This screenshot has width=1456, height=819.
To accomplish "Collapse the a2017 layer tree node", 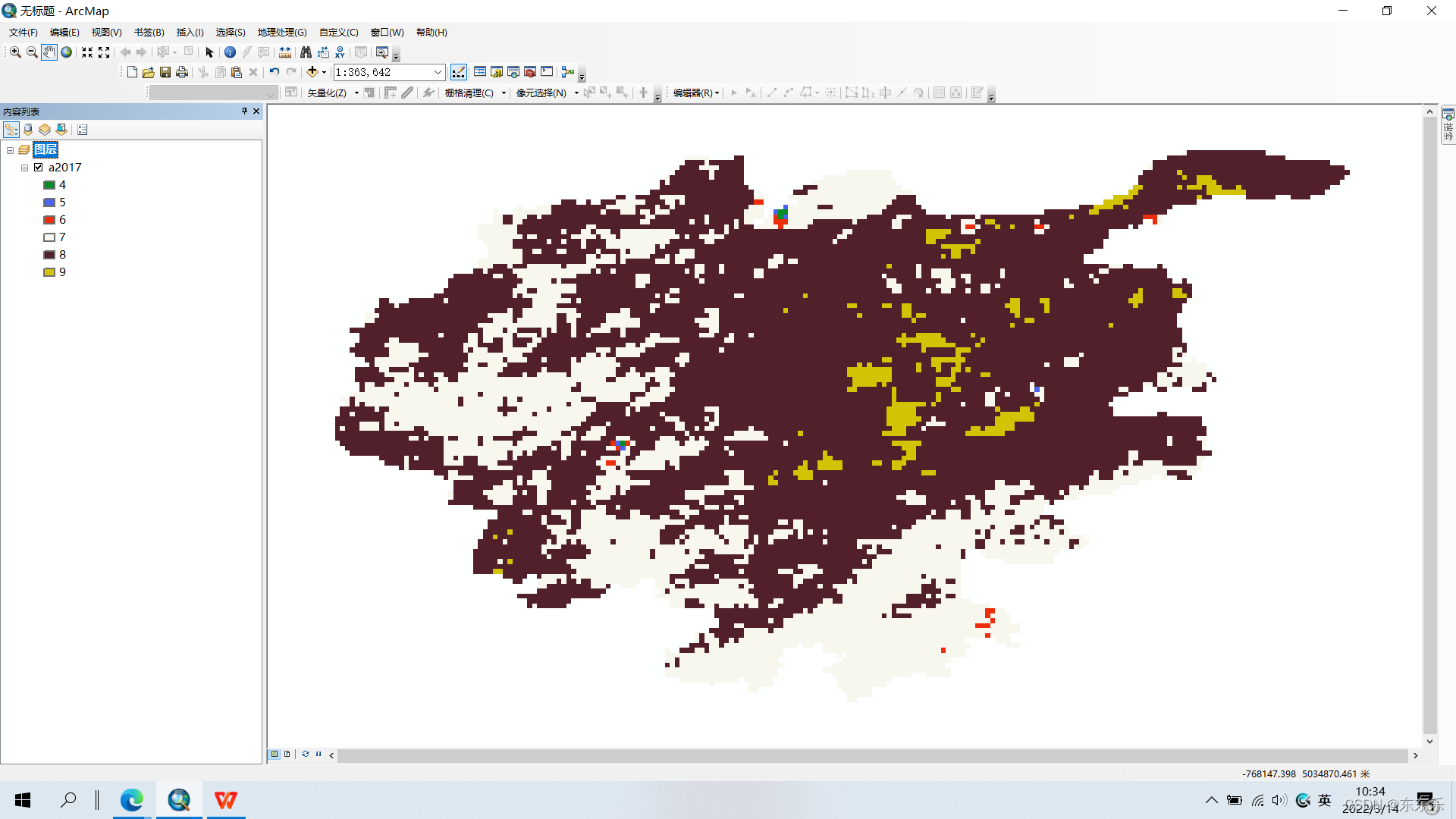I will coord(24,168).
